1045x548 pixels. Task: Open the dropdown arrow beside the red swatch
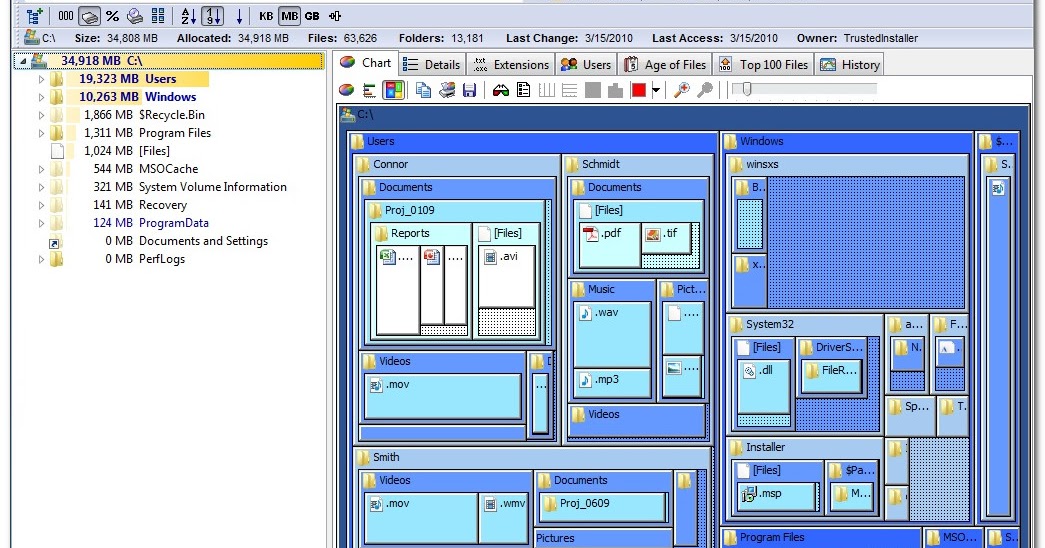click(656, 91)
